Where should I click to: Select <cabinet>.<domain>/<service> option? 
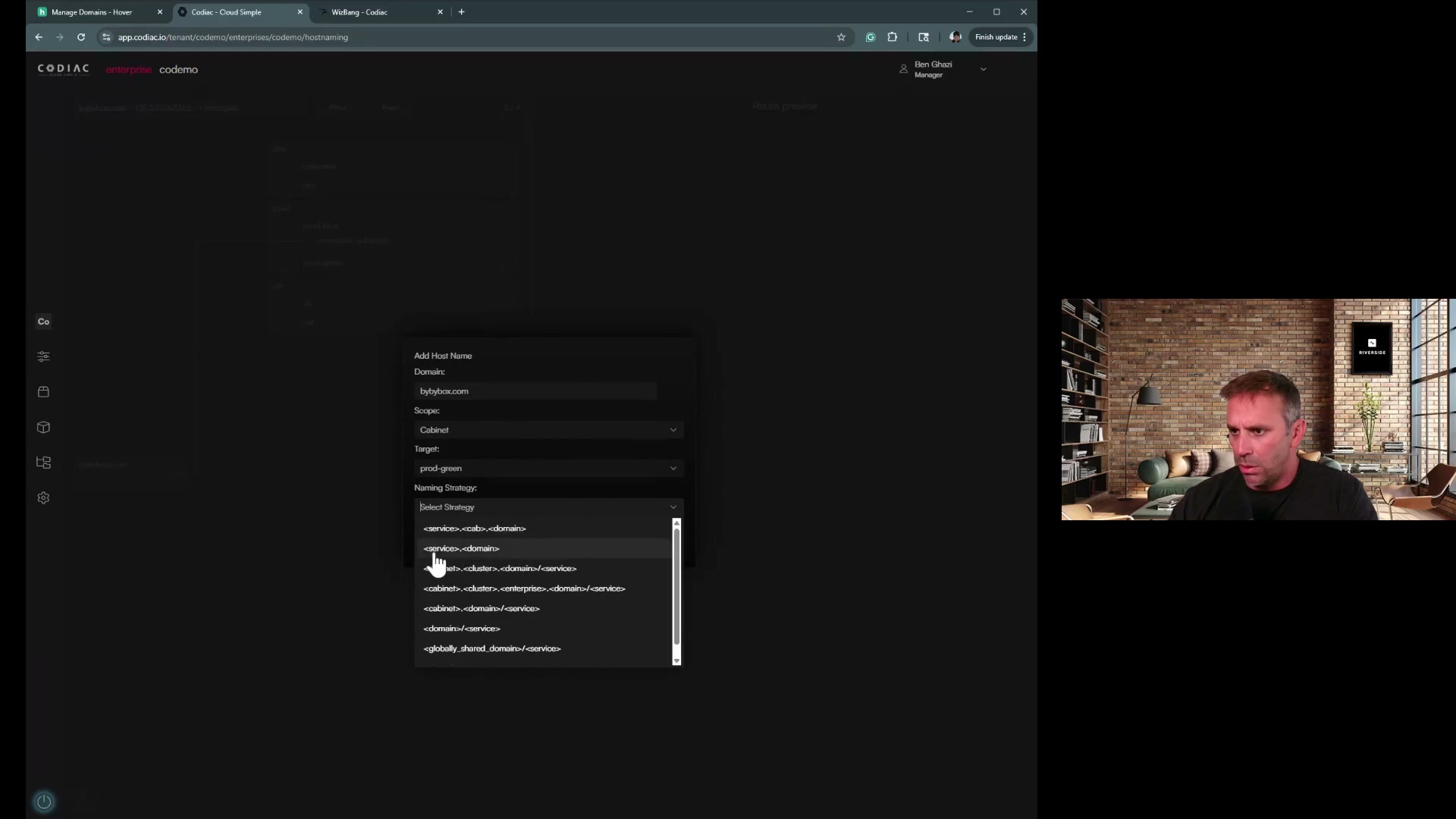click(481, 608)
